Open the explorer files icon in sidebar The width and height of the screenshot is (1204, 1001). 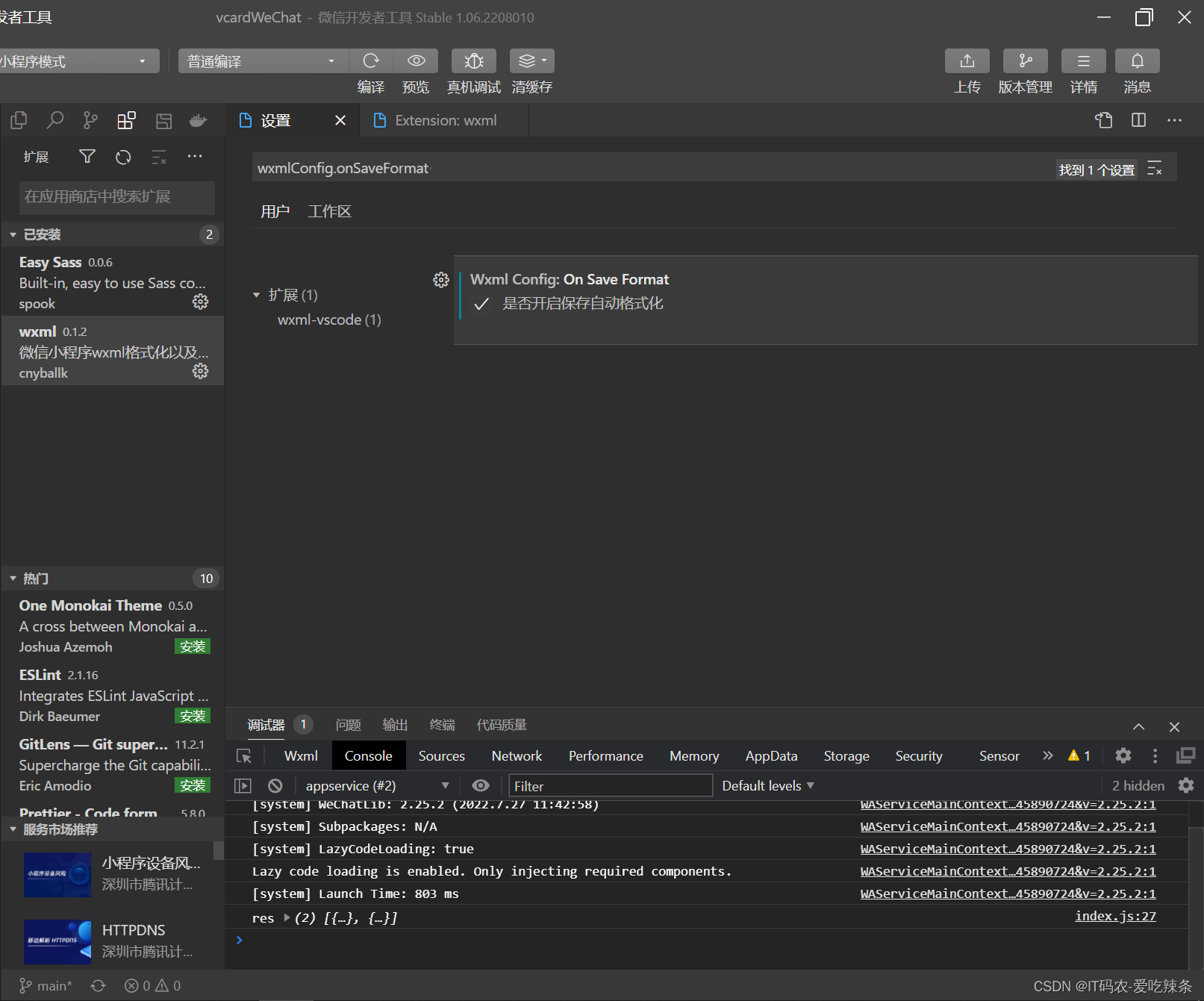click(19, 120)
